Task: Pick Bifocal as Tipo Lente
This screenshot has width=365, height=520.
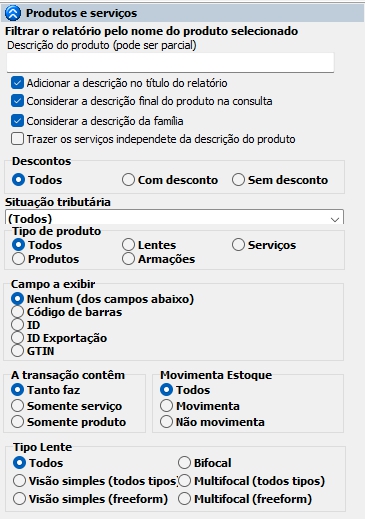Action: coord(184,463)
